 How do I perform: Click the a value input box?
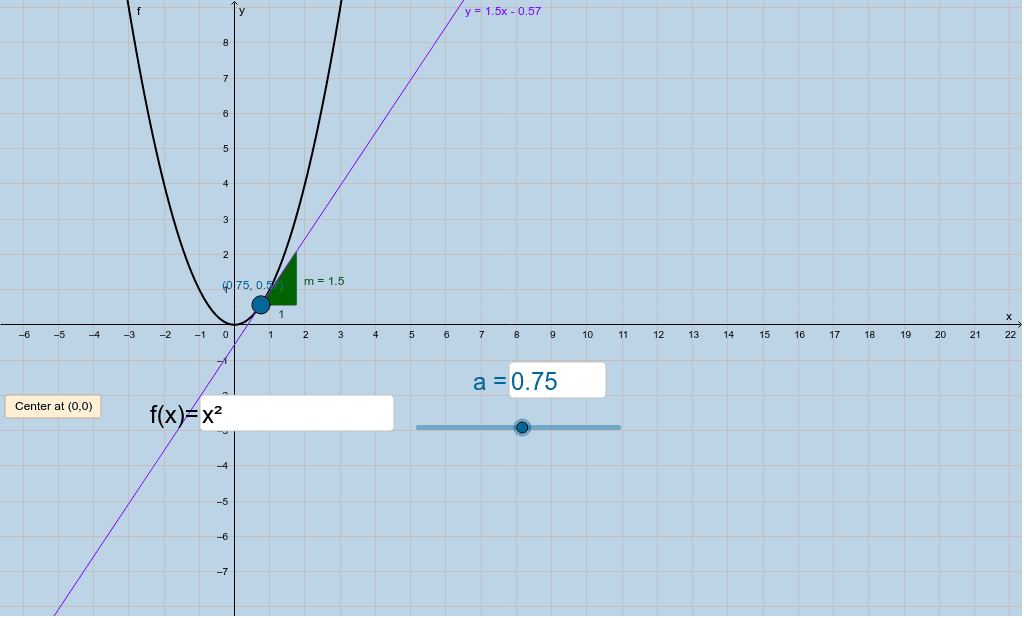pyautogui.click(x=557, y=380)
